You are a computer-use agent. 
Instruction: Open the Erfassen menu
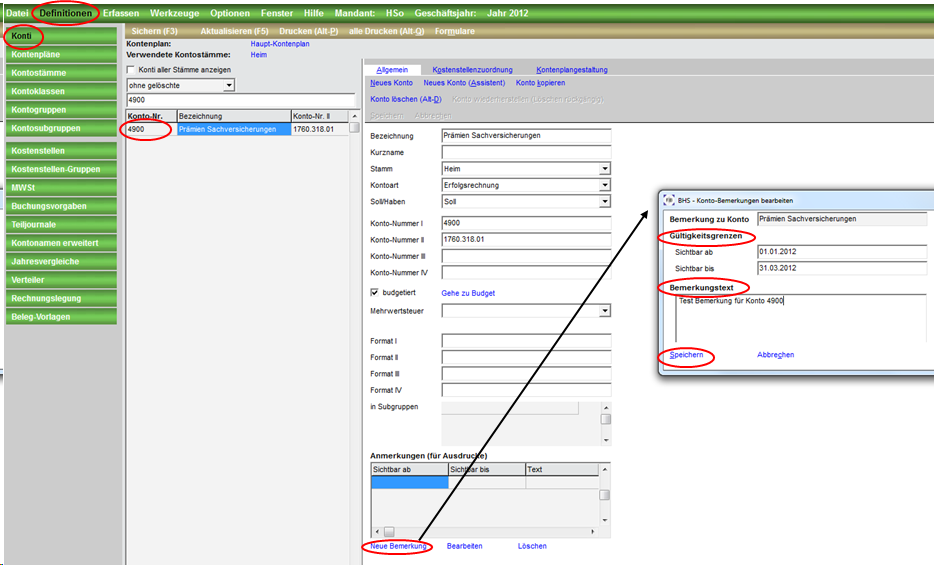[x=121, y=13]
